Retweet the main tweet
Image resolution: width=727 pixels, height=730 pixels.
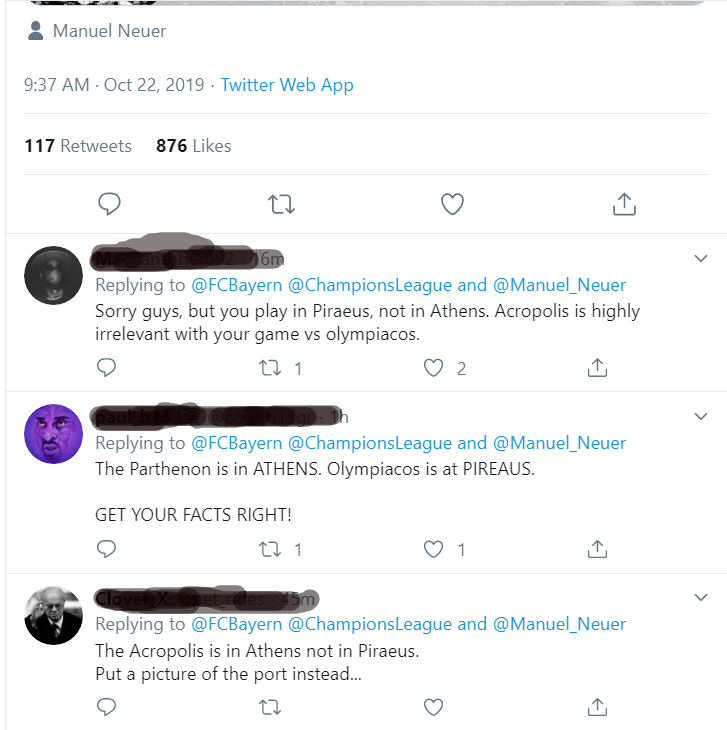(x=282, y=205)
